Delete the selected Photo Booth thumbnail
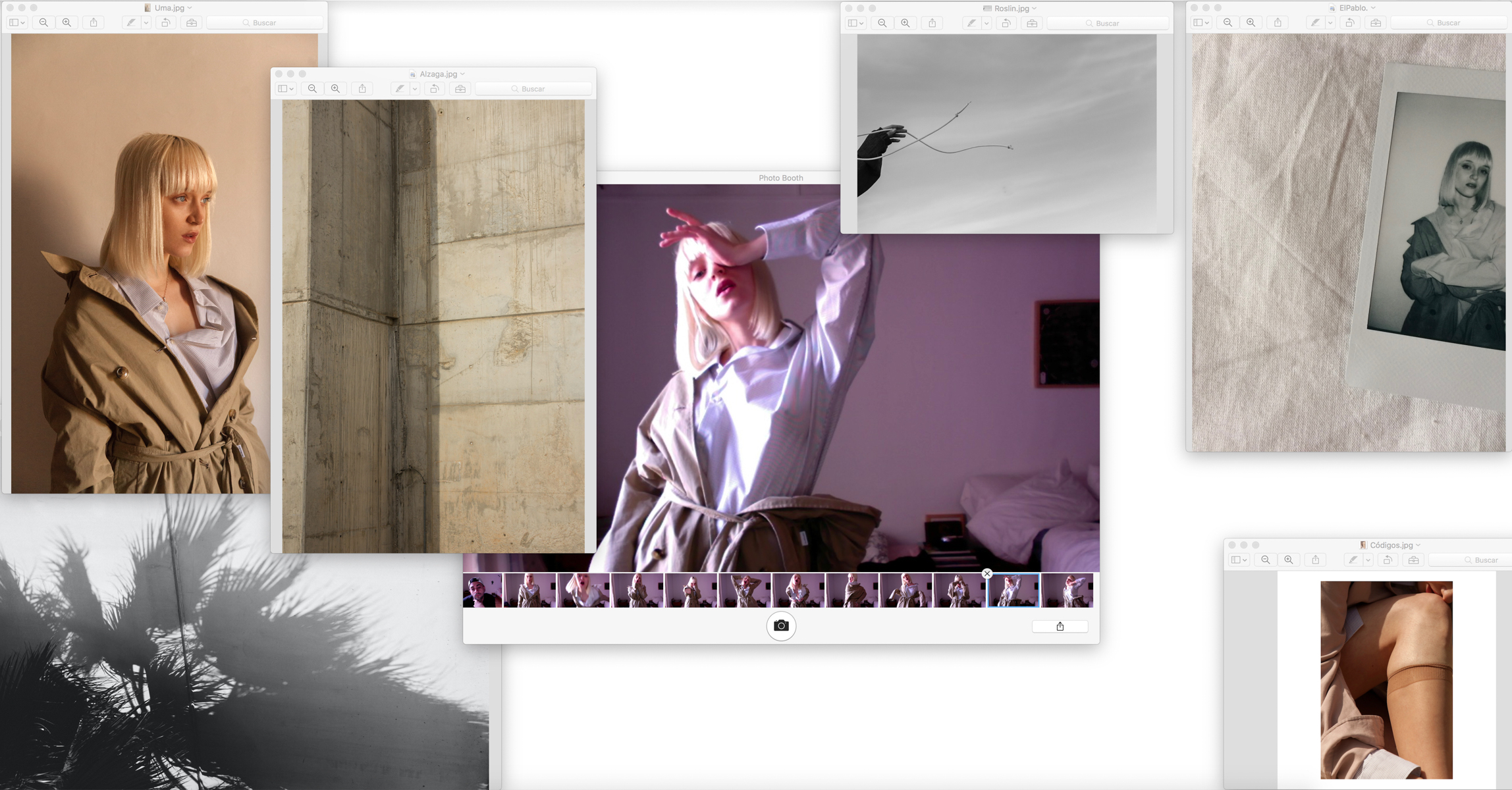This screenshot has height=790, width=1512. click(x=986, y=573)
